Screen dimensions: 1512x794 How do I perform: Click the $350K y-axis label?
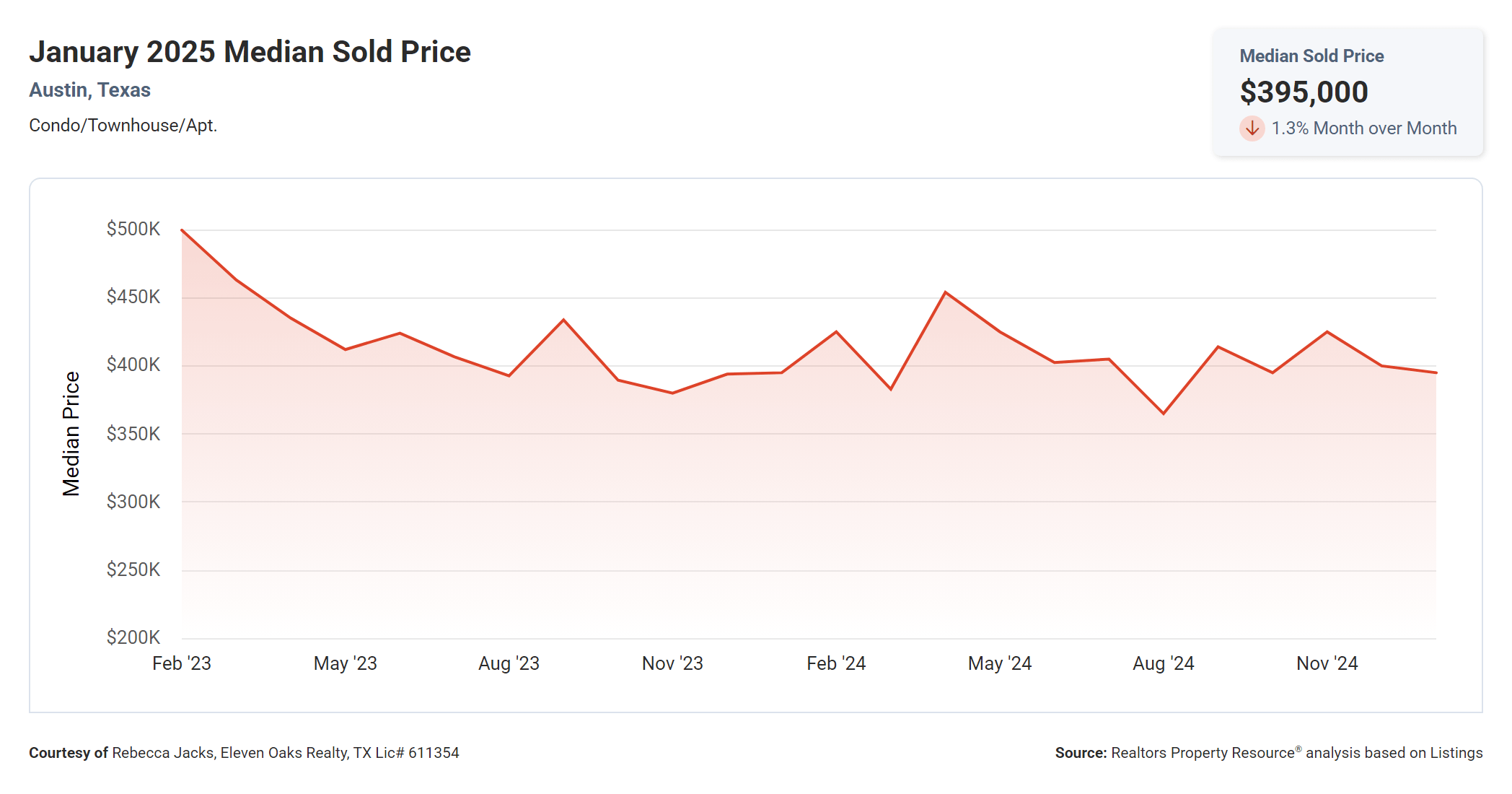133,434
